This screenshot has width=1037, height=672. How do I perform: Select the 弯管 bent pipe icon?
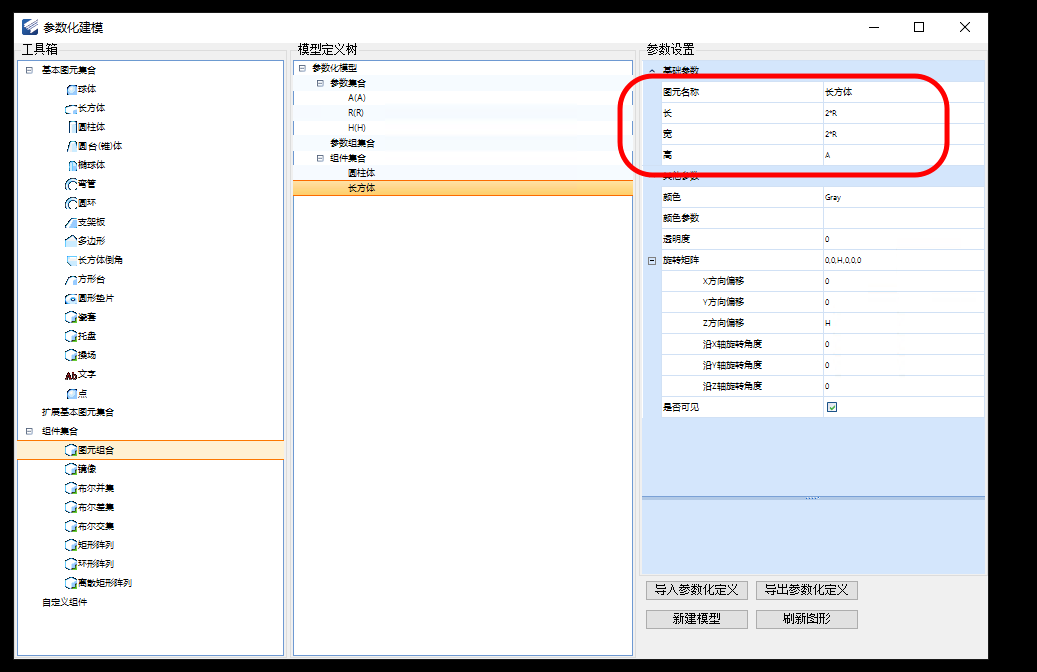pos(71,185)
